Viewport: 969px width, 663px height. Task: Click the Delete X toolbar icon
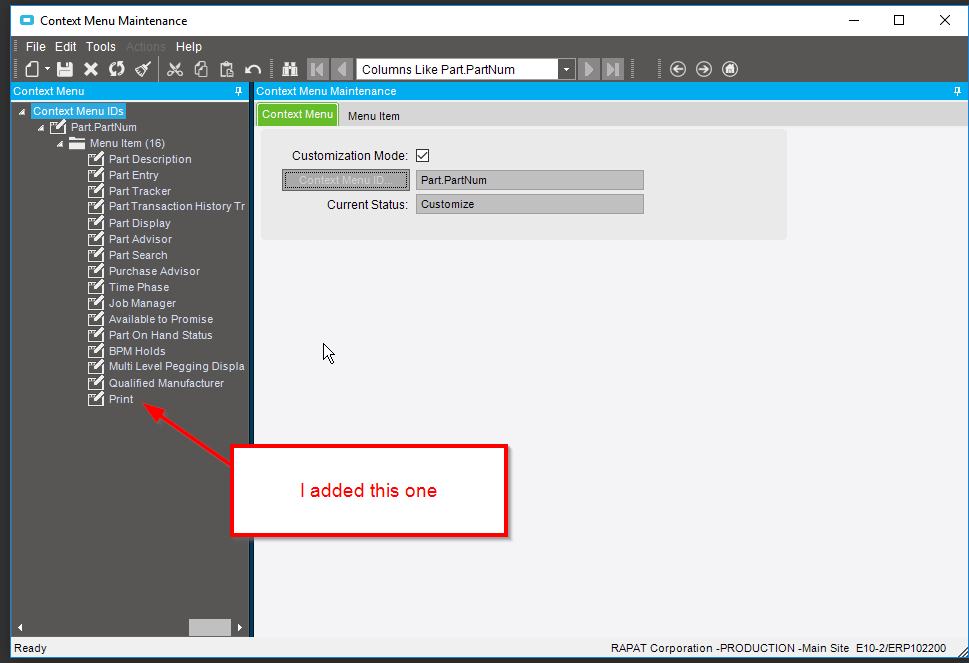coord(91,69)
